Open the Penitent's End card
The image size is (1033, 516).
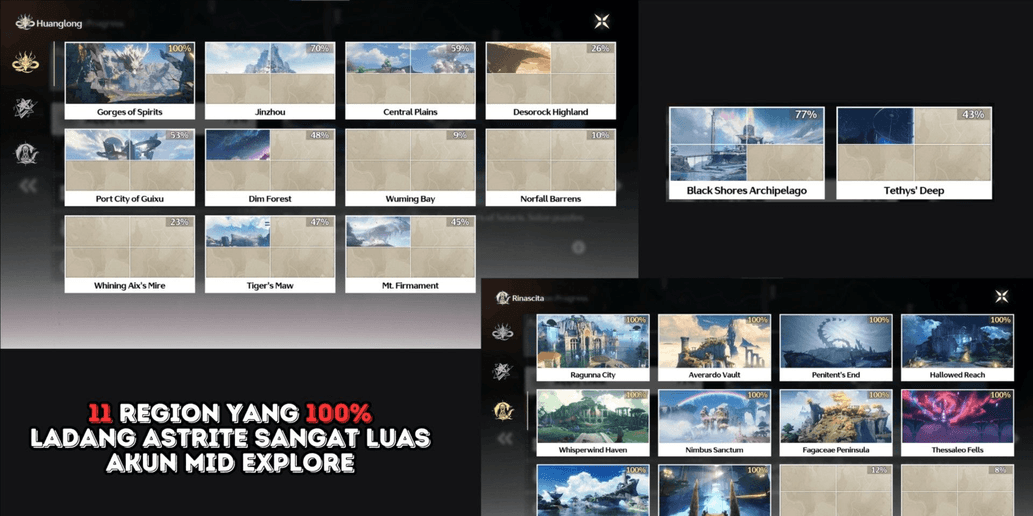click(836, 347)
